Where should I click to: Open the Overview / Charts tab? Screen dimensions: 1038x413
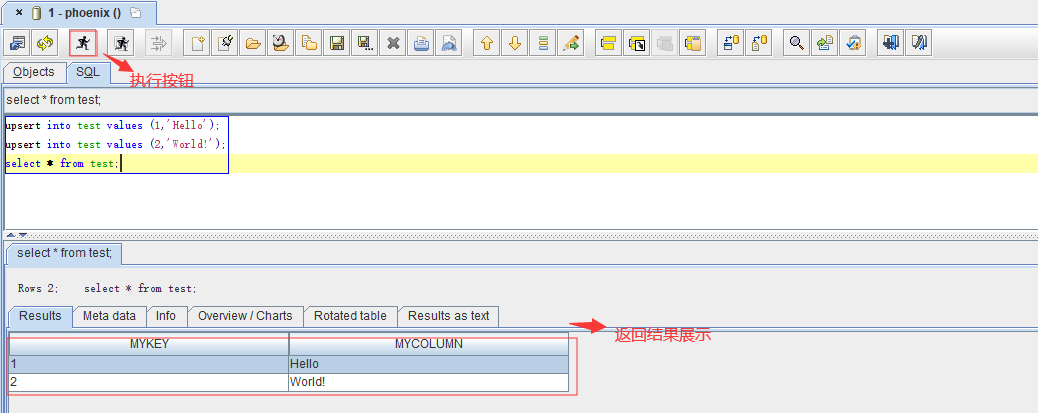coord(245,316)
